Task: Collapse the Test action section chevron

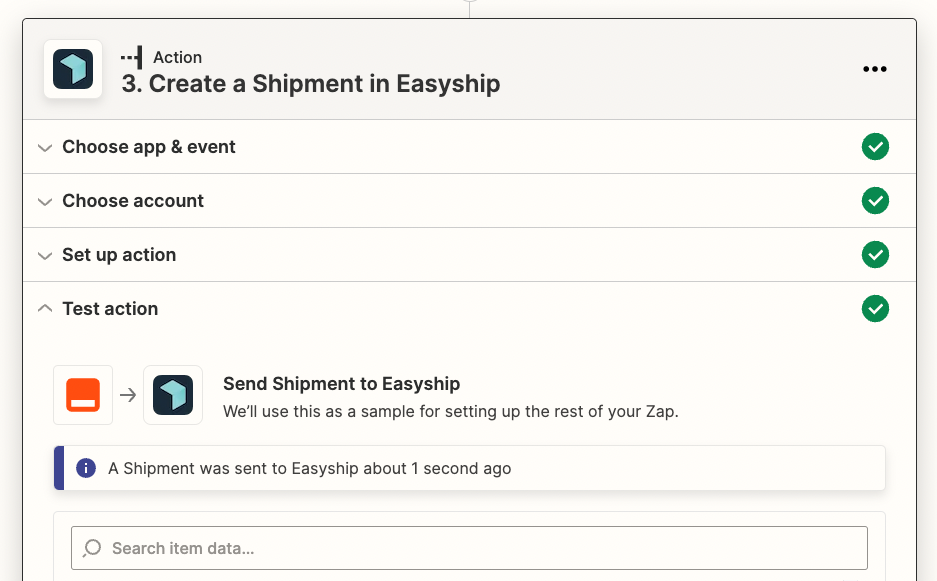Action: pos(45,308)
